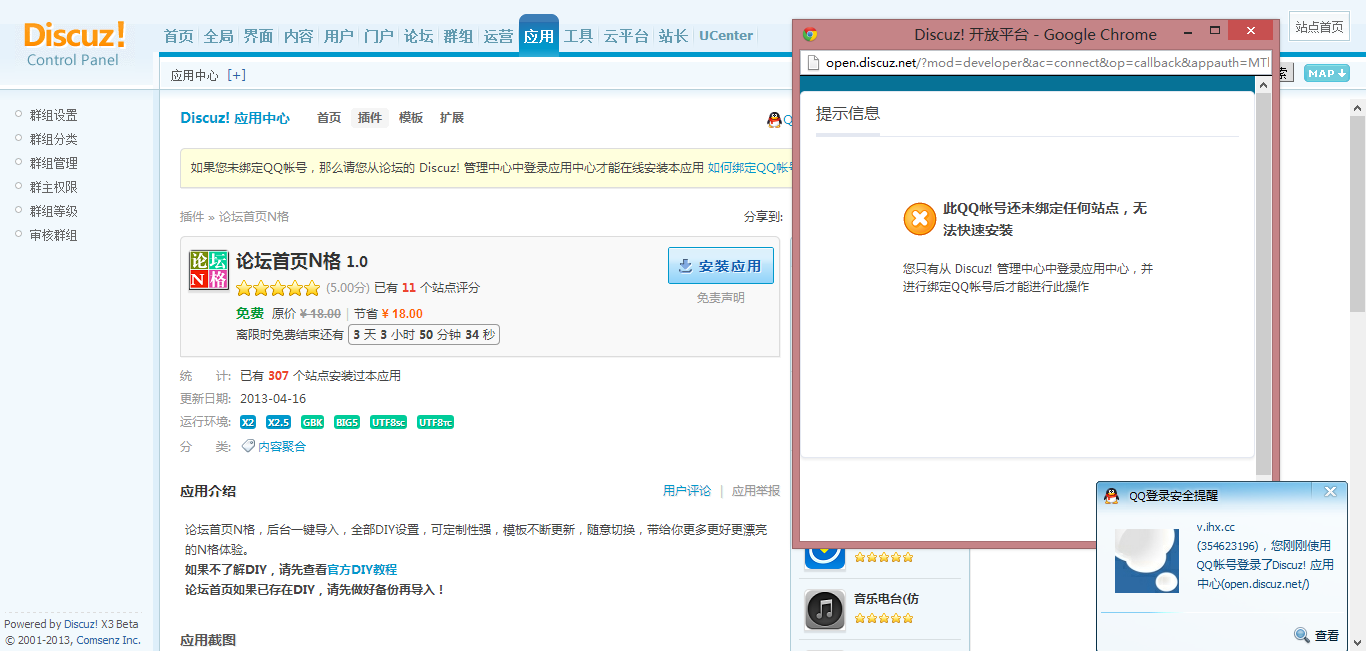
Task: Click the Discuz! link in the footer
Action: point(81,624)
